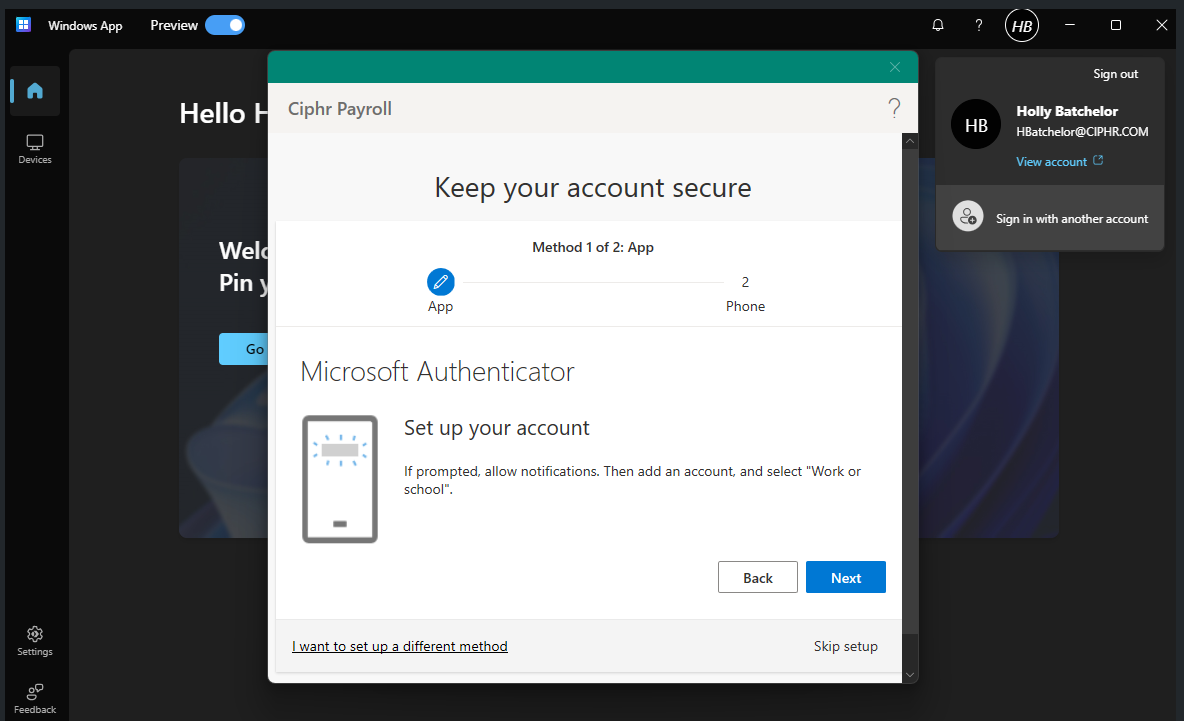The width and height of the screenshot is (1184, 721).
Task: Click the scroll down arrow in dialog
Action: coord(910,674)
